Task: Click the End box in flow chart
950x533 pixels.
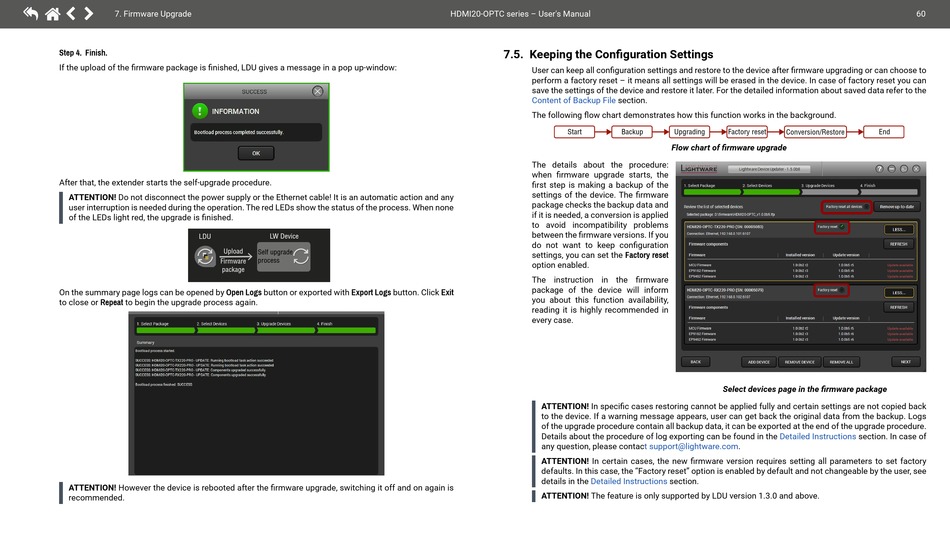Action: [x=884, y=132]
